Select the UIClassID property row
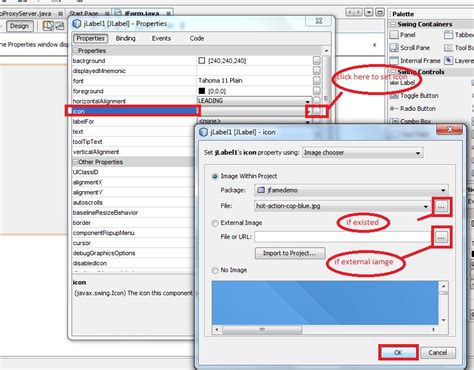The image size is (474, 370). pos(134,172)
